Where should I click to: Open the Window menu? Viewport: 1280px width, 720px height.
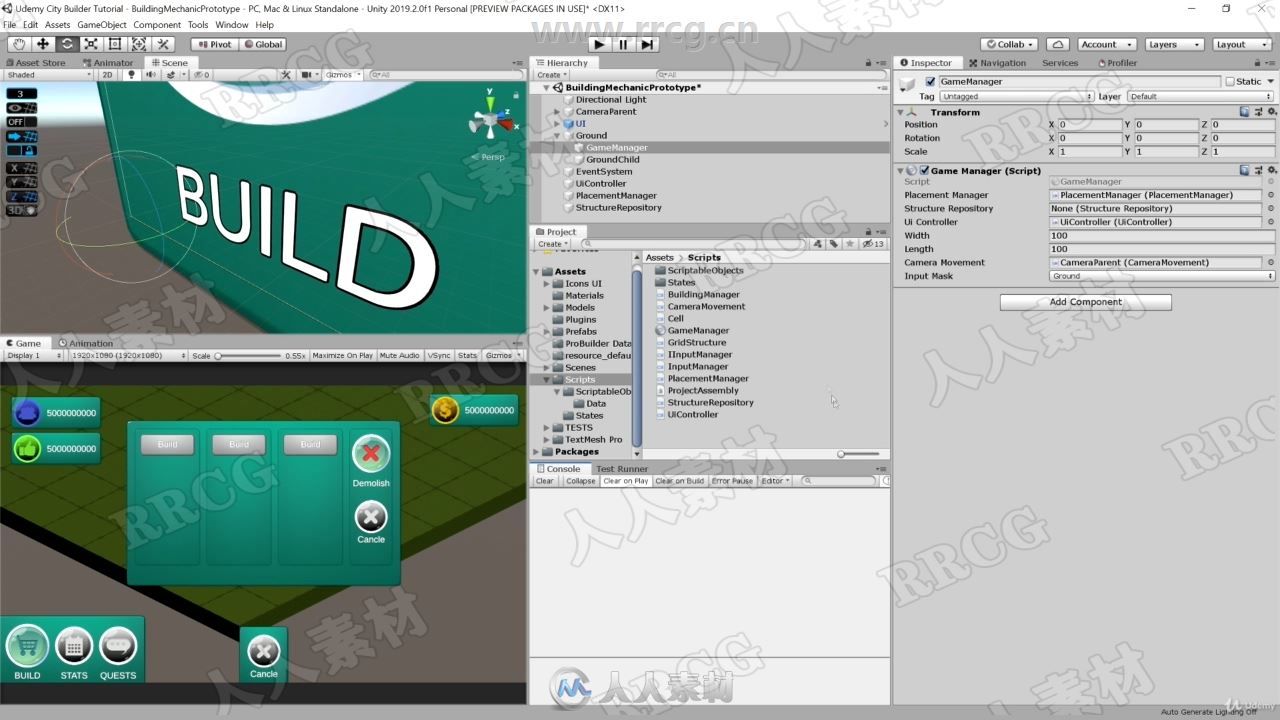[231, 25]
